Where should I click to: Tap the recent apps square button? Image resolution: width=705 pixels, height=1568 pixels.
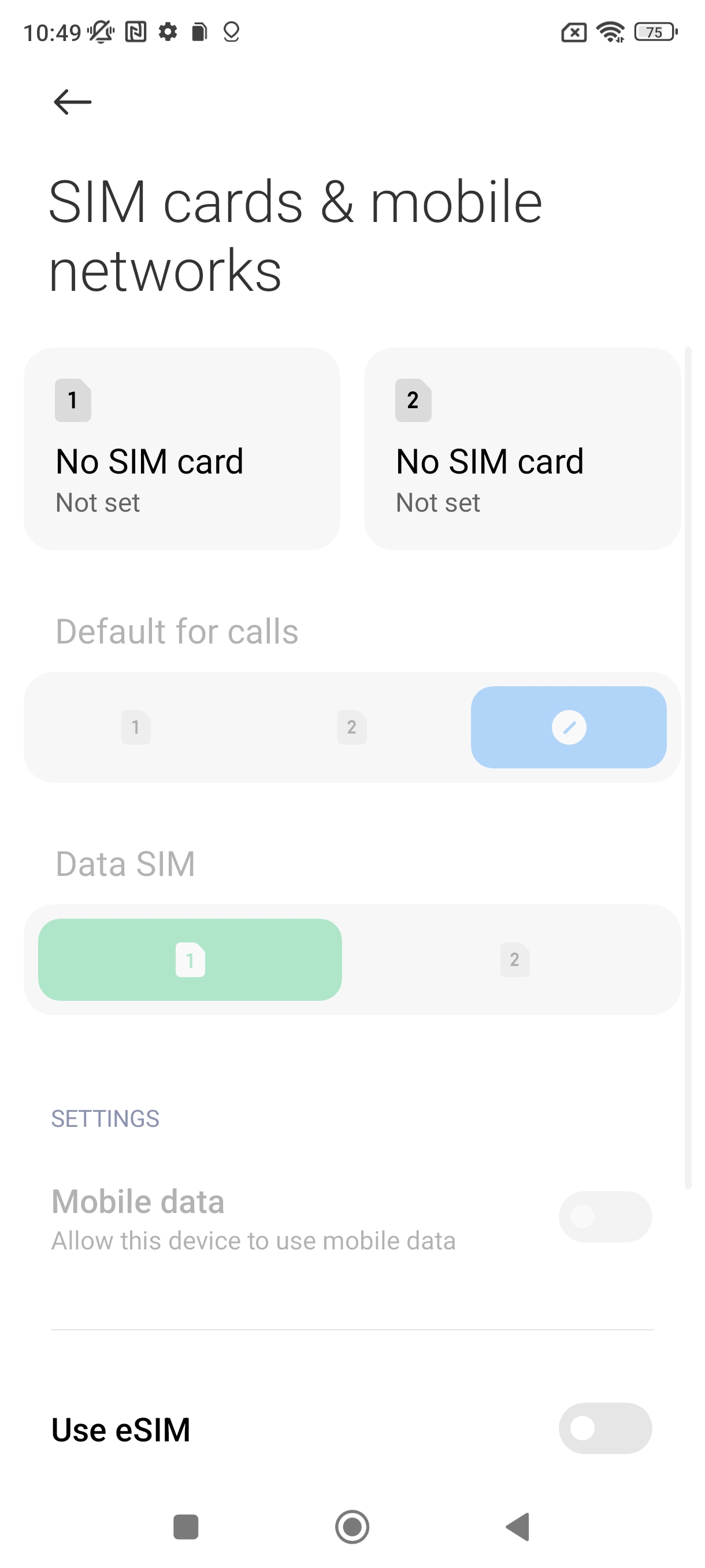(185, 1526)
